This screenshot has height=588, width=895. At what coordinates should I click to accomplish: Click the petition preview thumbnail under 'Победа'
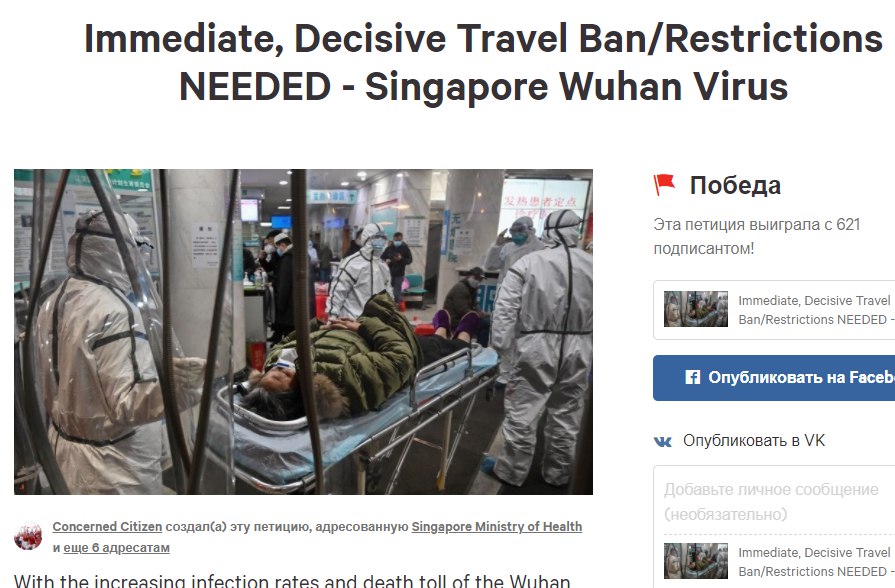coord(696,309)
